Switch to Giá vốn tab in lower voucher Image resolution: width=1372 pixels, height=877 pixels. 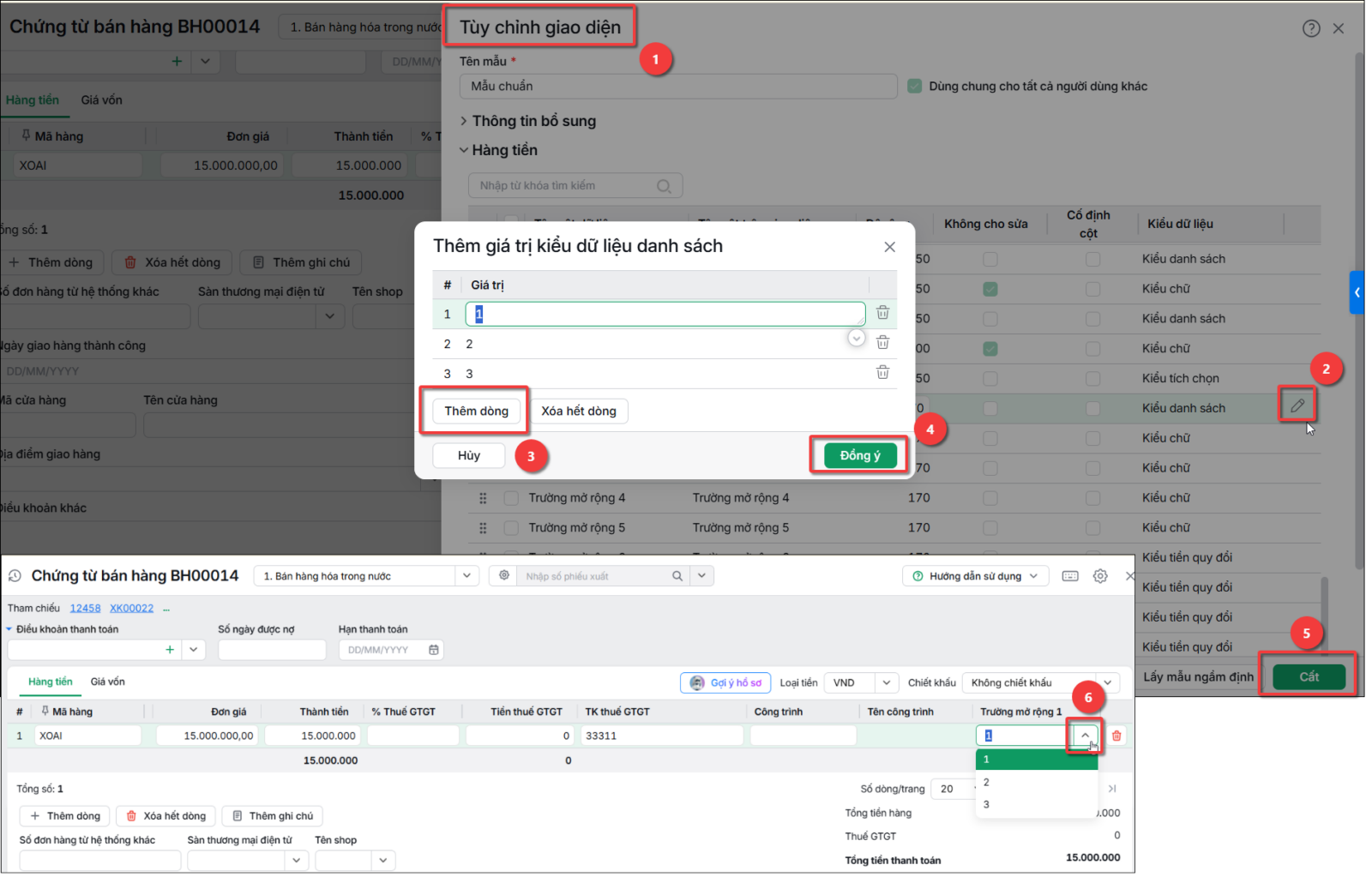108,682
